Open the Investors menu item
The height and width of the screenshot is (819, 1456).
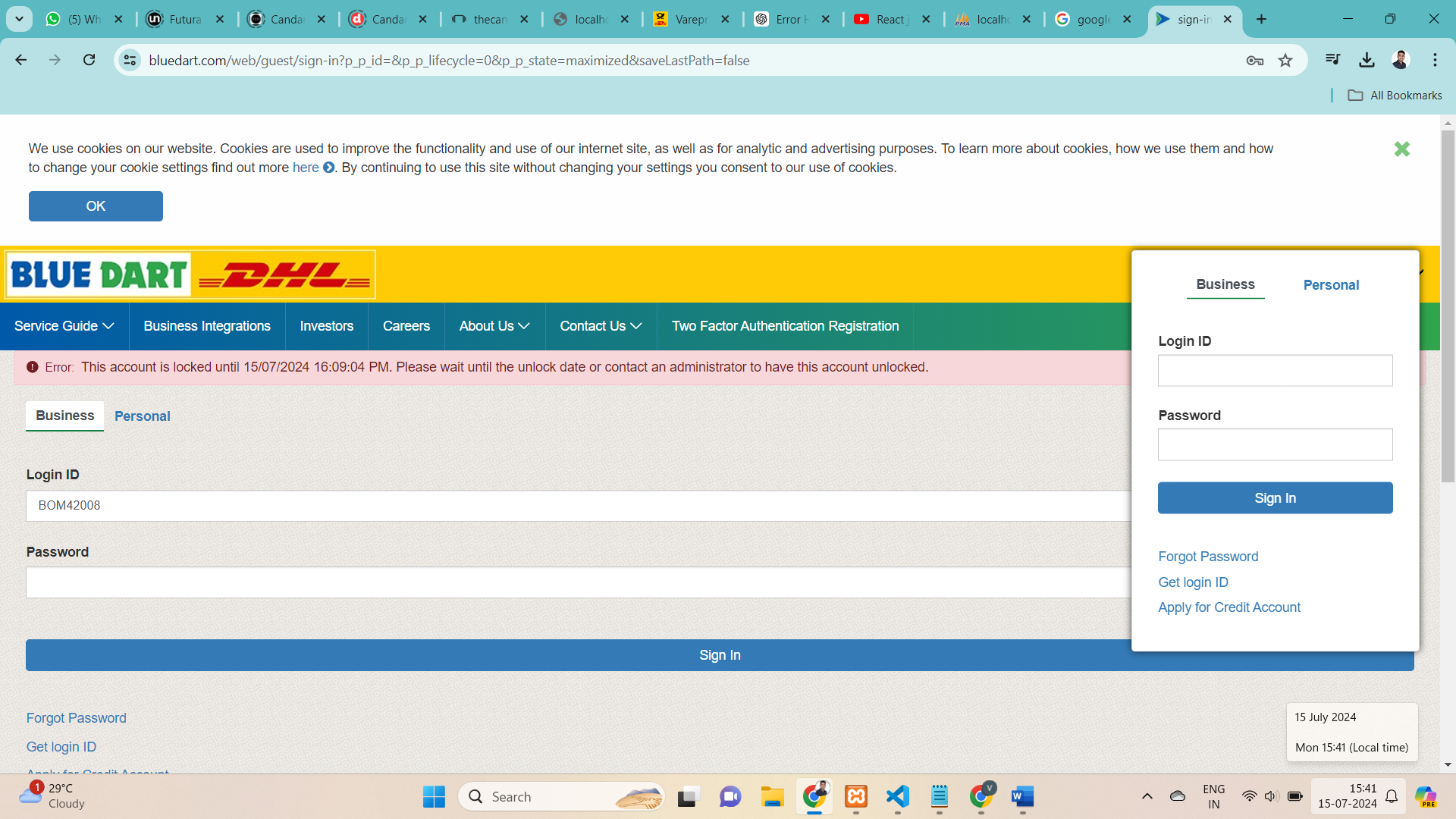[327, 326]
